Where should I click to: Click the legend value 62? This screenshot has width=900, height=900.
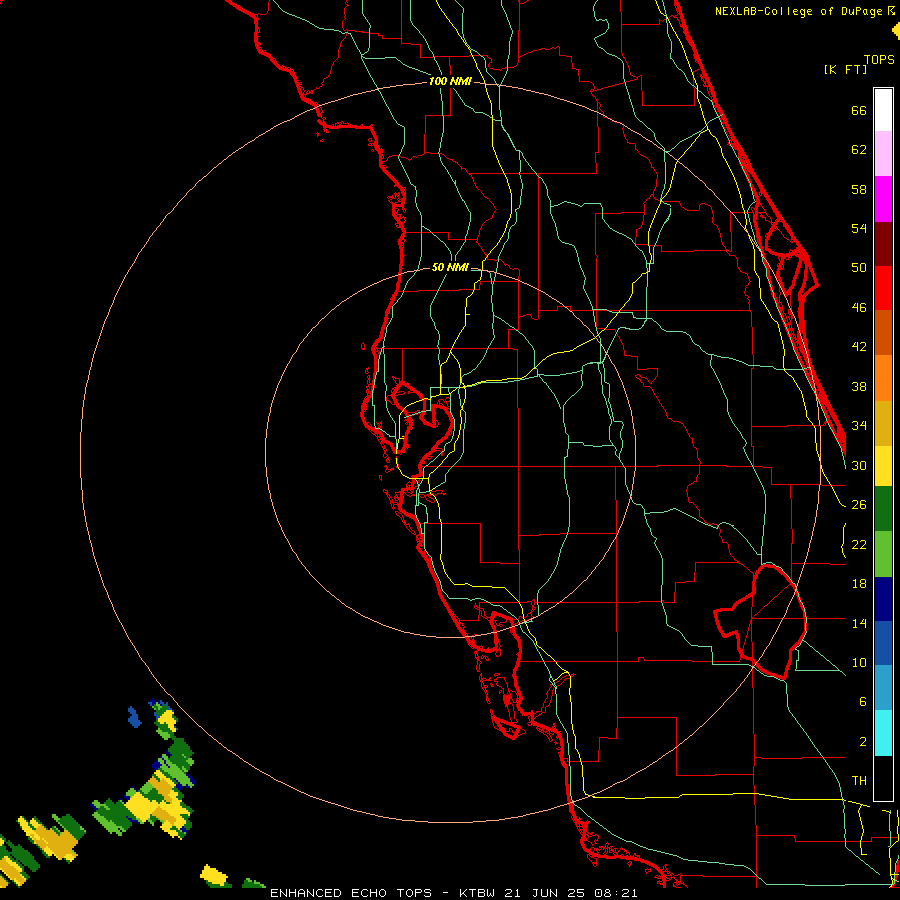click(x=859, y=150)
